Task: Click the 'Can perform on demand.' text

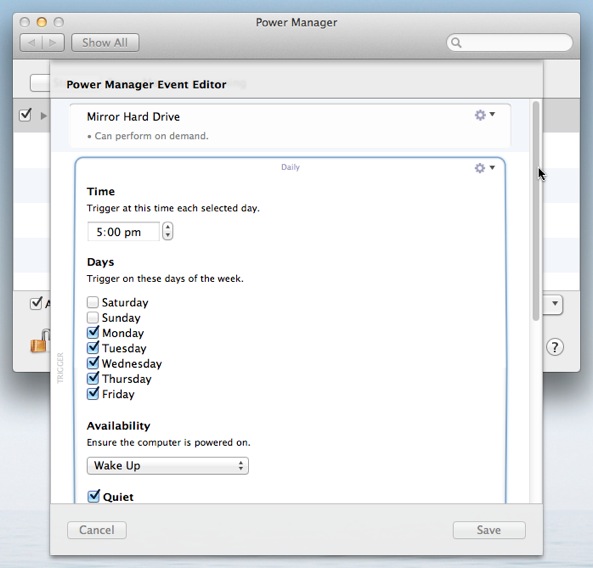Action: [x=151, y=136]
